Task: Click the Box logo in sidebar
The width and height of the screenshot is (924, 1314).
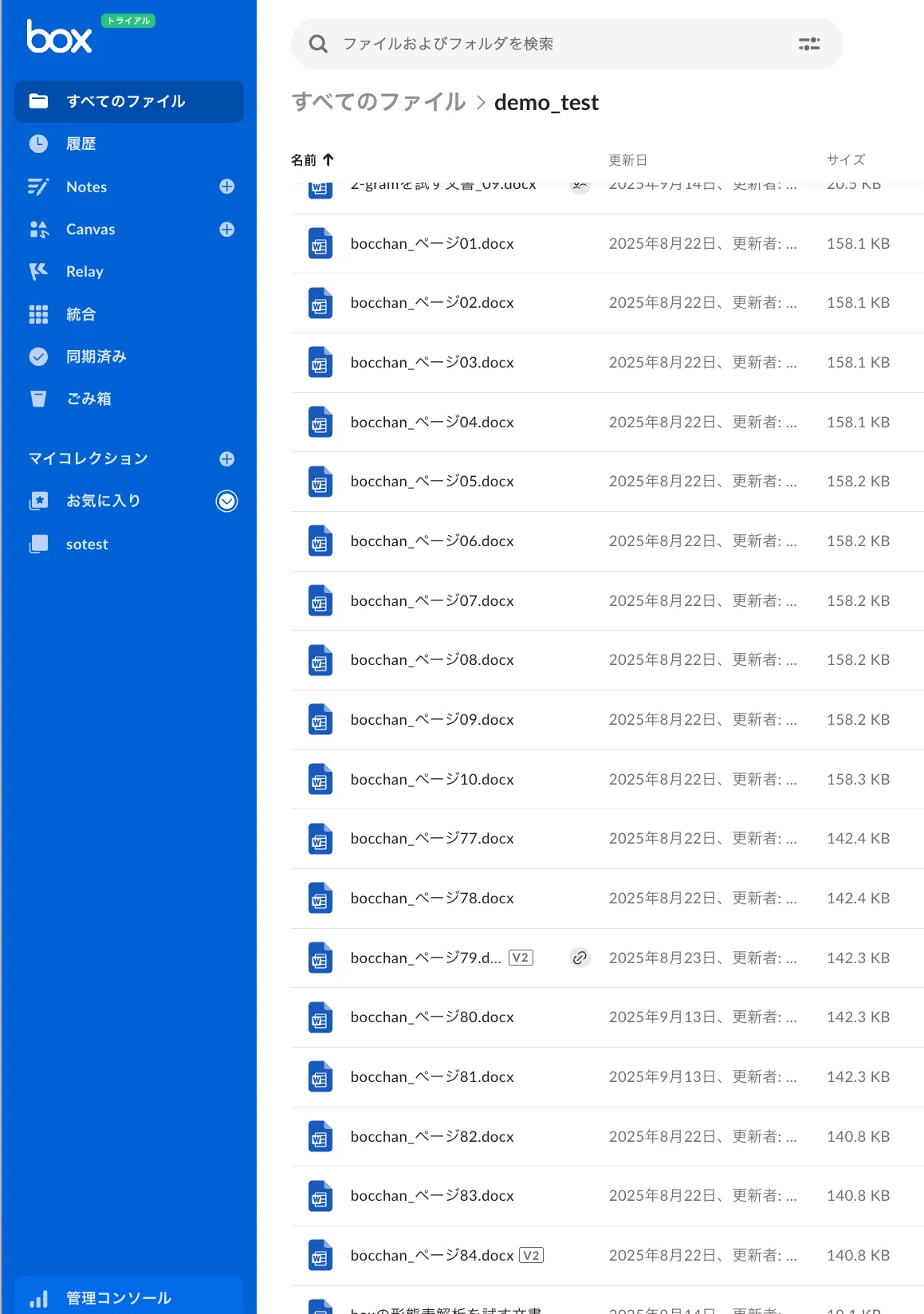Action: click(59, 37)
